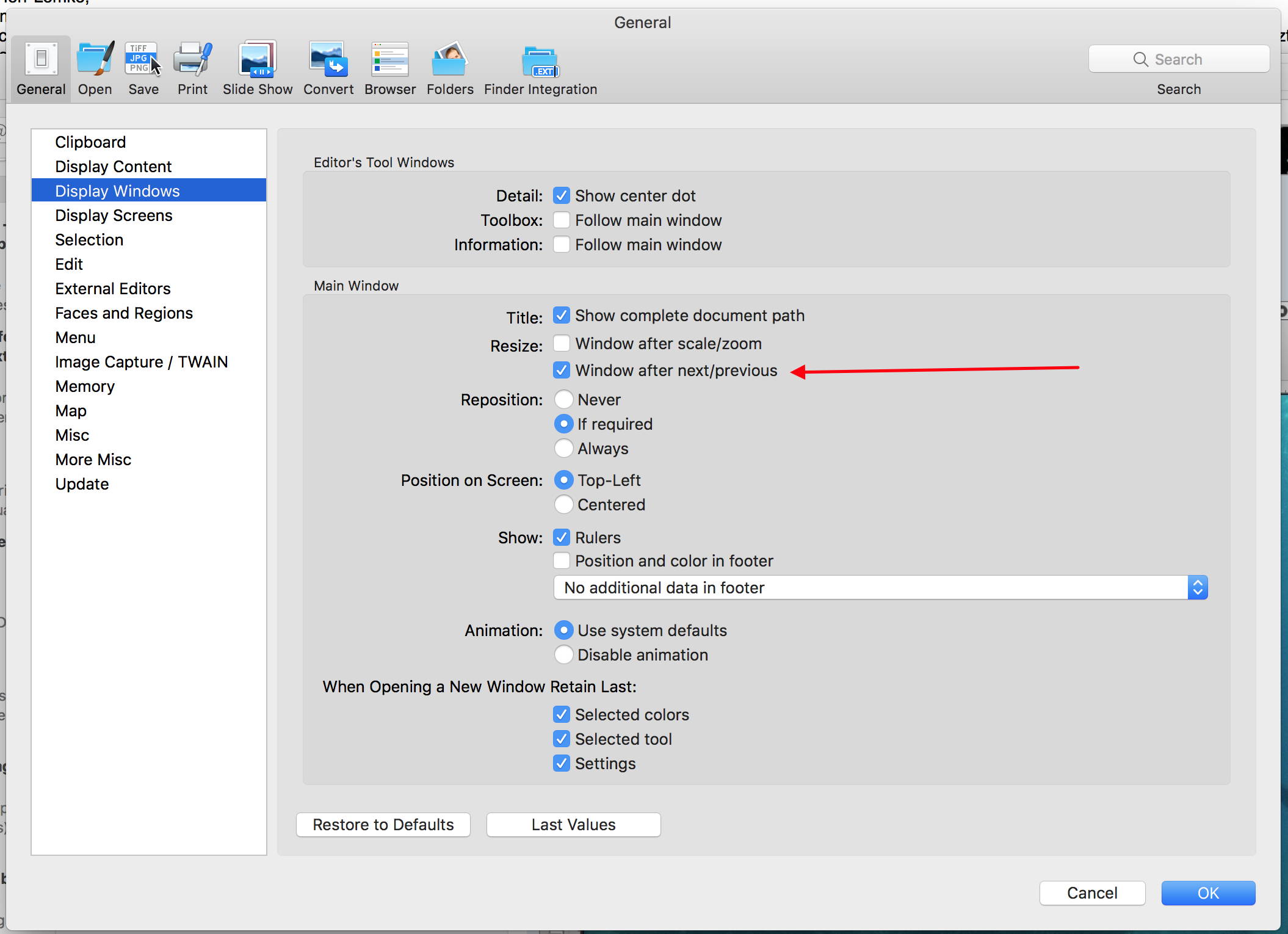
Task: Toggle Selected colors checkbox
Action: point(562,714)
